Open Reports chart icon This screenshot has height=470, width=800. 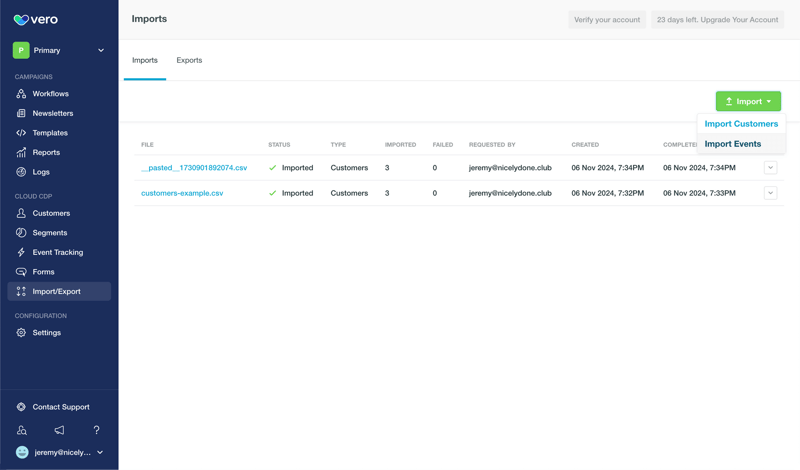(21, 153)
